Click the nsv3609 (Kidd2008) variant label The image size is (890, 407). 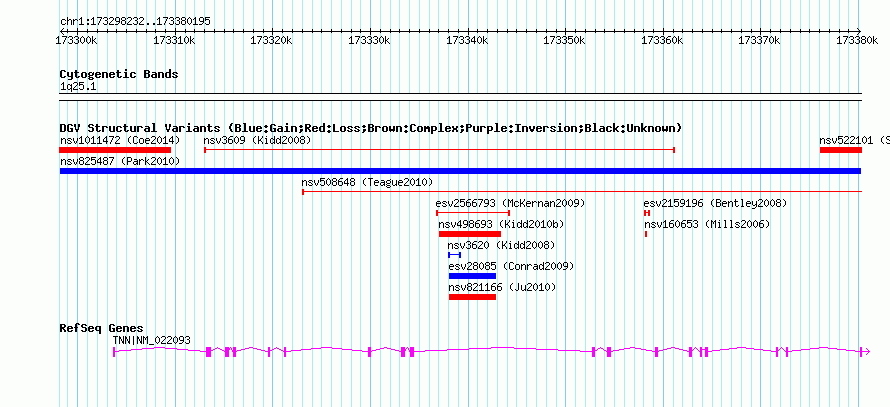(x=257, y=140)
